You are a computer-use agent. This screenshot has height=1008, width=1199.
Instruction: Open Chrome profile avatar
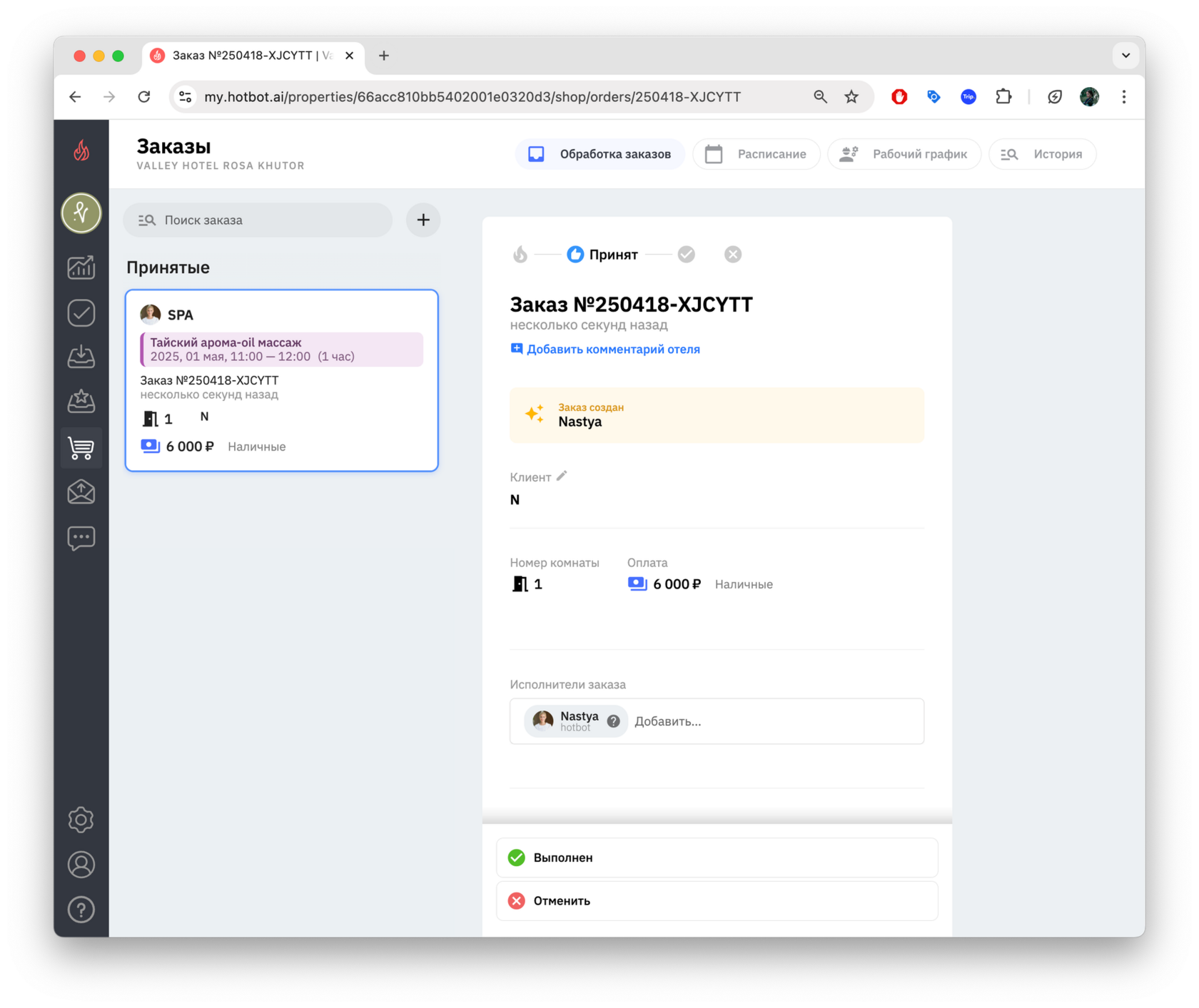(x=1089, y=97)
